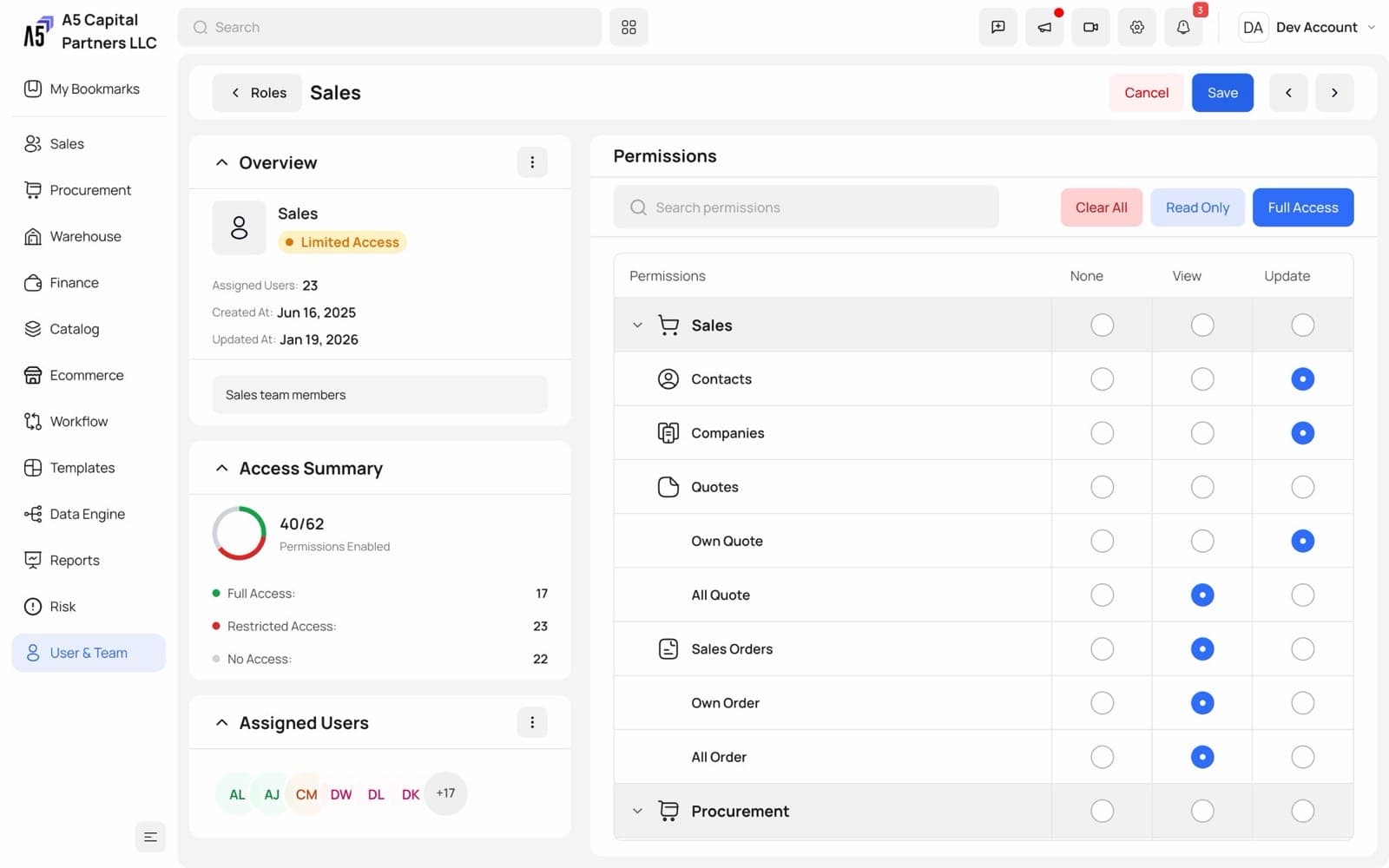
Task: Set Quotes permission to Update
Action: point(1302,487)
